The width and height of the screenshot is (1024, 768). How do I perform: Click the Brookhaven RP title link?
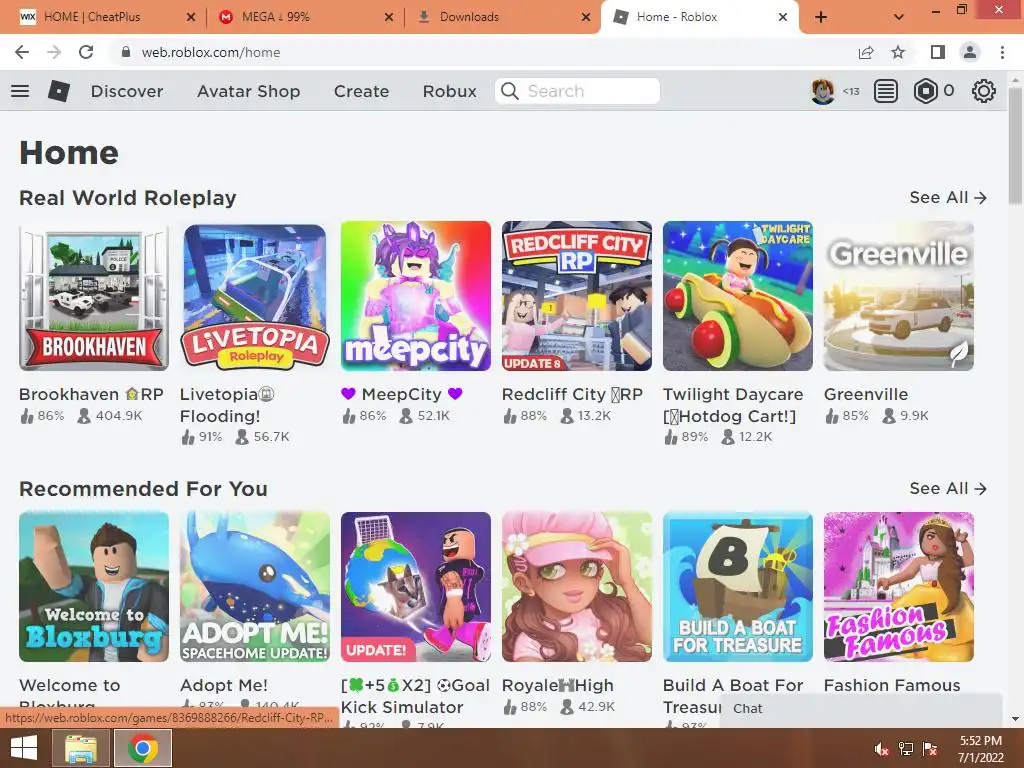point(91,394)
